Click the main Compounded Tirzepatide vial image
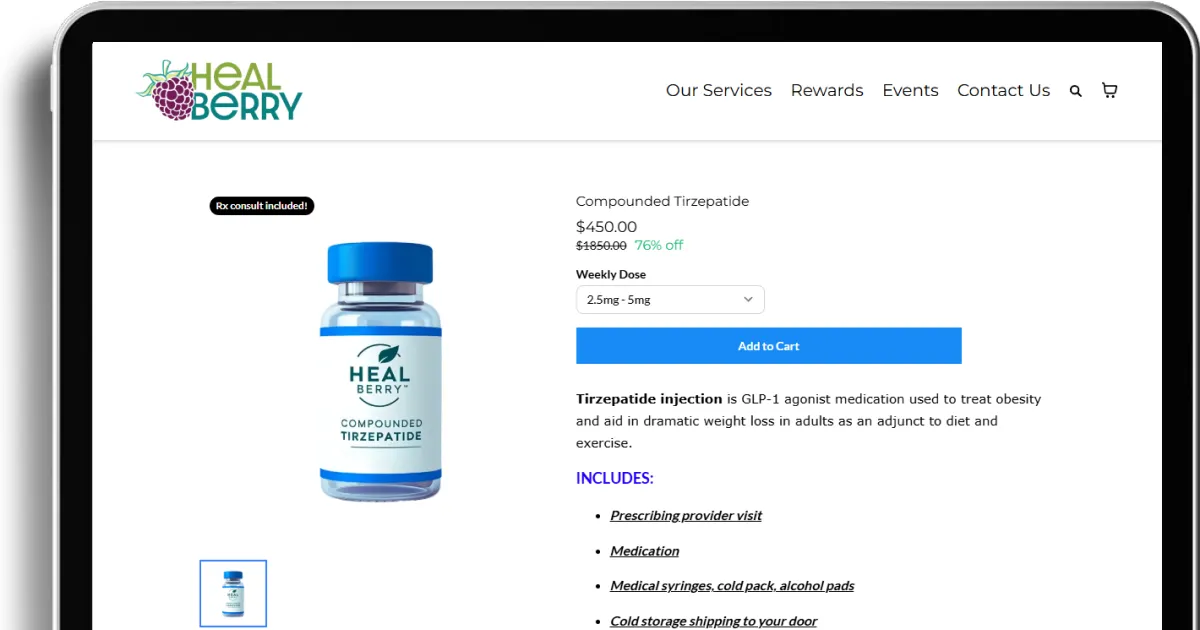This screenshot has width=1200, height=630. click(x=381, y=371)
